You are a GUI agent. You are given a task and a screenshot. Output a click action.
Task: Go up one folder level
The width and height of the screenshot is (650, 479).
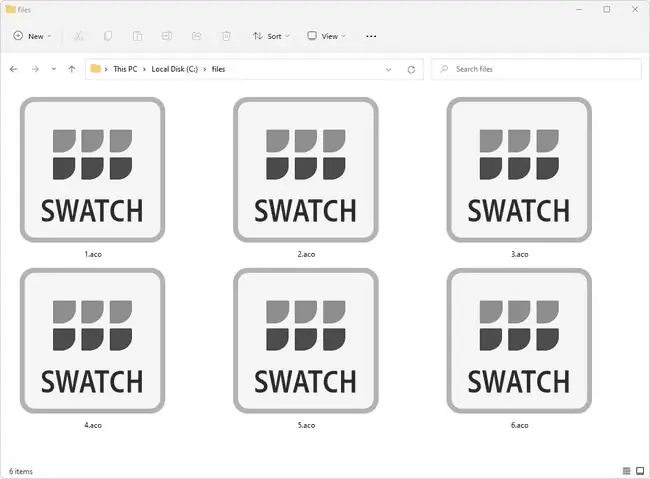pyautogui.click(x=72, y=69)
